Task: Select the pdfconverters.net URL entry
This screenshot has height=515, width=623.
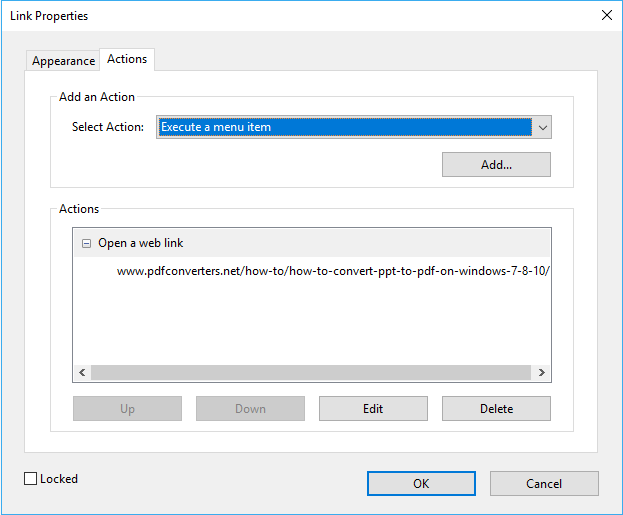Action: pos(333,271)
